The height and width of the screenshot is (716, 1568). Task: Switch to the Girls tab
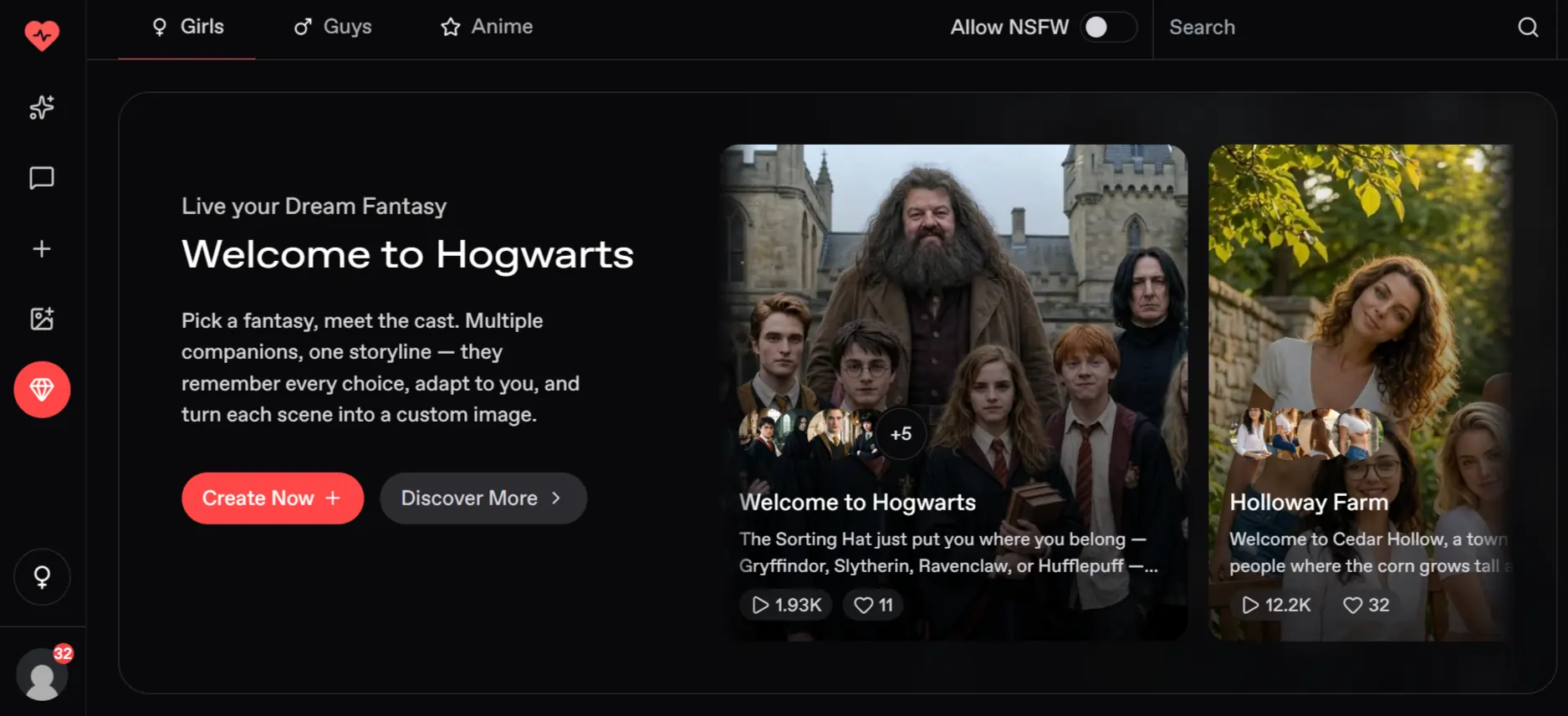coord(187,27)
